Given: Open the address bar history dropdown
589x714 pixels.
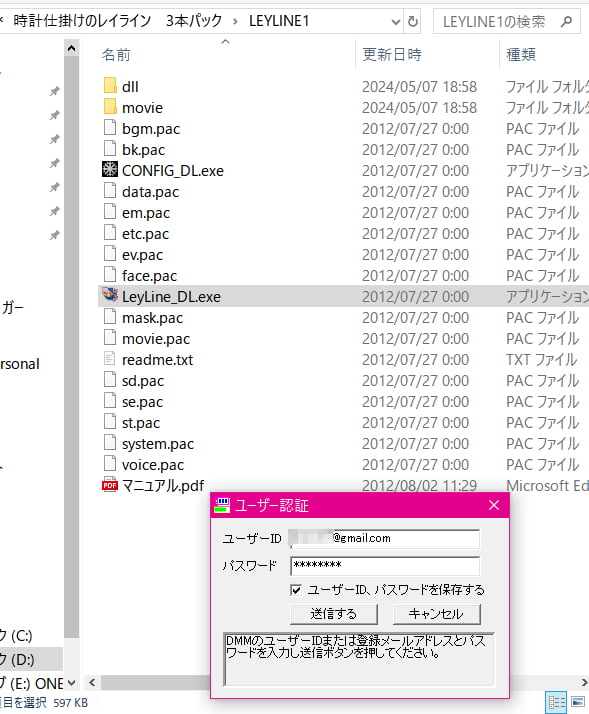Looking at the screenshot, I should [x=396, y=21].
